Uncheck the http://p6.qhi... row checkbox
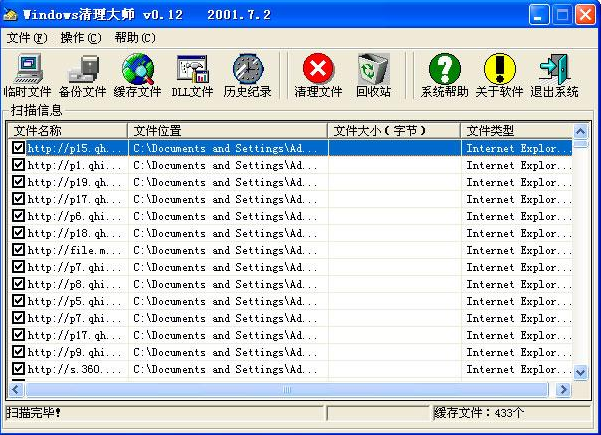Image resolution: width=601 pixels, height=435 pixels. click(18, 216)
